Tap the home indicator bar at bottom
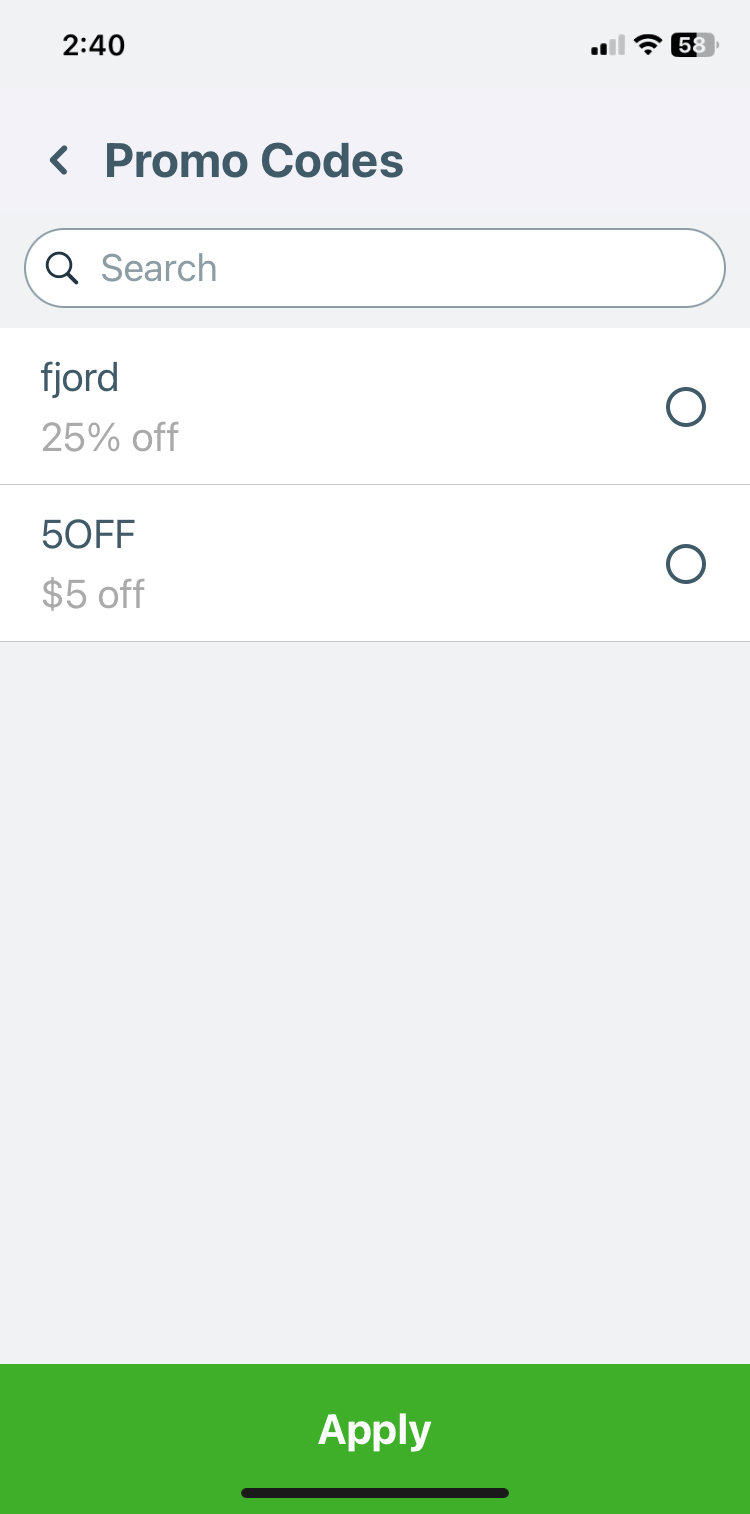This screenshot has width=750, height=1514. pyautogui.click(x=375, y=1493)
